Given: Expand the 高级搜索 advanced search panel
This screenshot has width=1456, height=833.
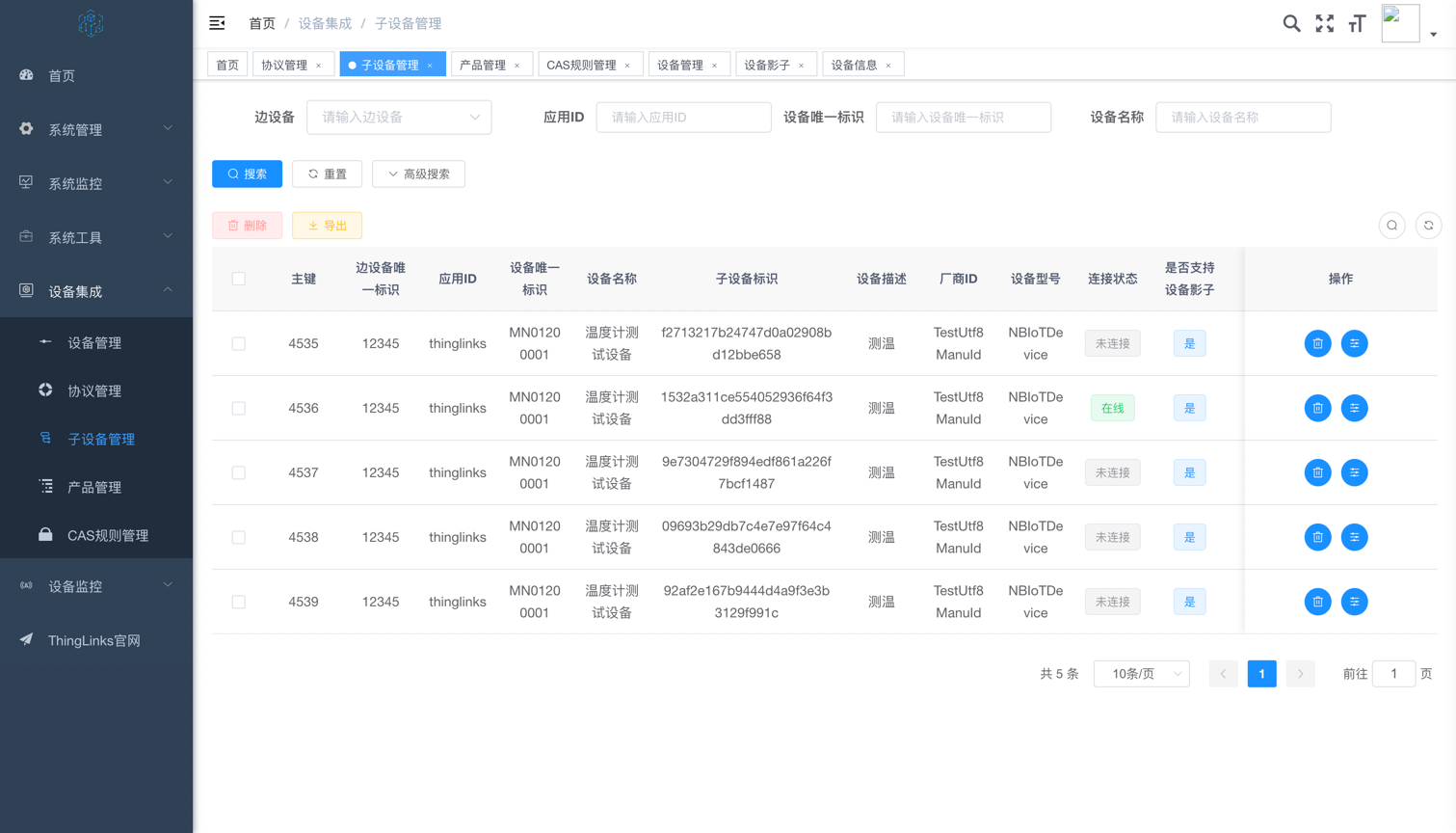Looking at the screenshot, I should 418,175.
